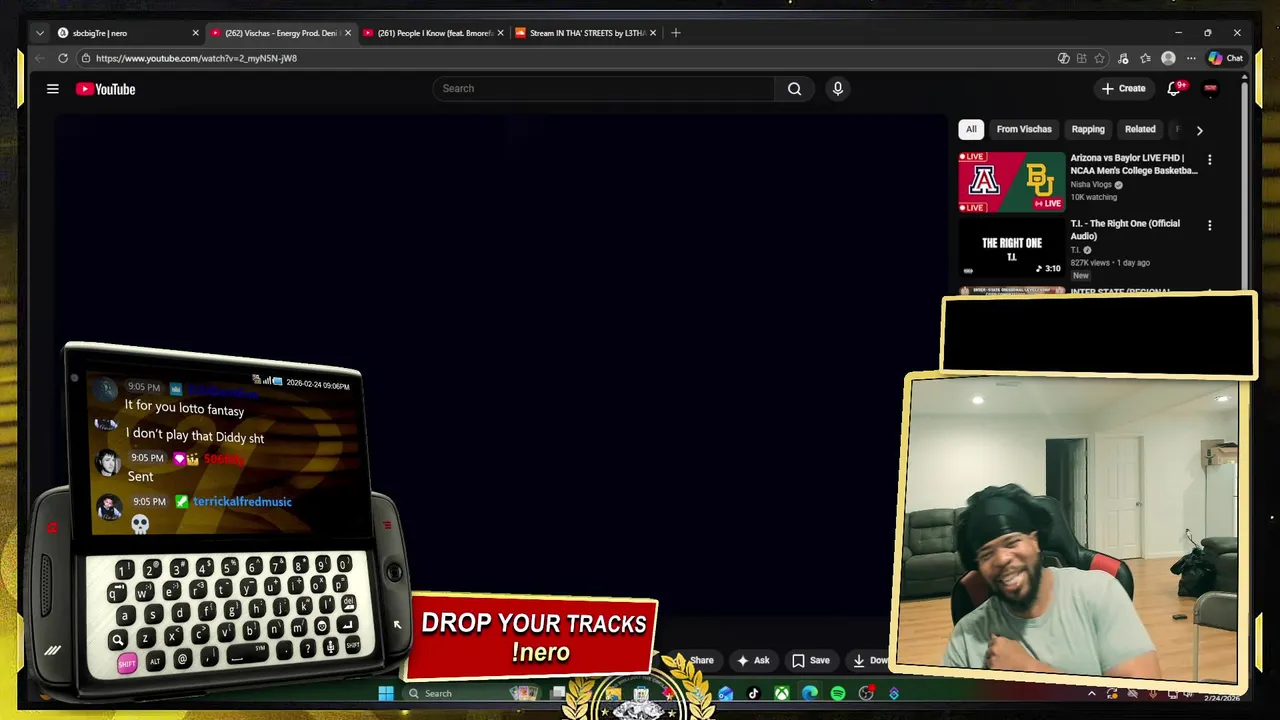The image size is (1280, 720).
Task: Open Nisha Vlogs channel link
Action: 1091,185
